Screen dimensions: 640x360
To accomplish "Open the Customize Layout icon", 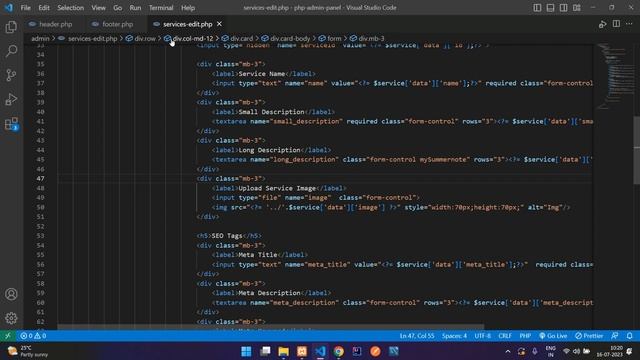I will 577,8.
